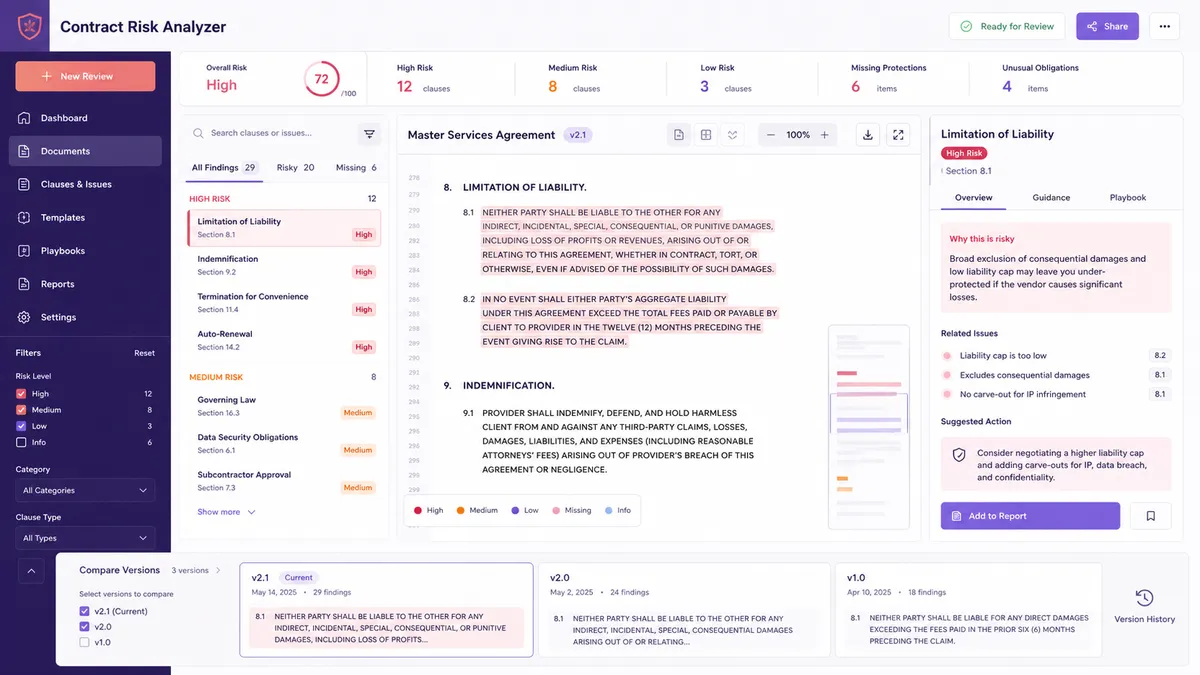Click the double-chevron collapse toolbar icon

coord(733,135)
